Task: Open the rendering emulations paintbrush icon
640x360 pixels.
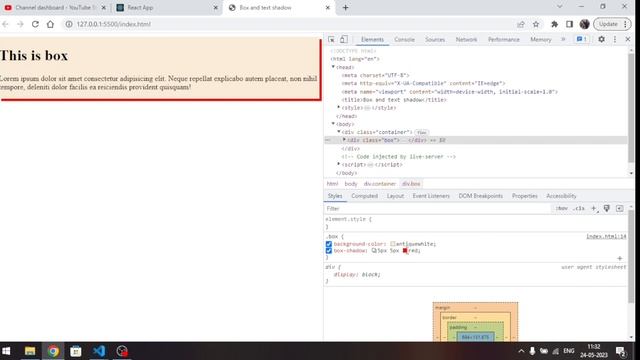Action: pos(607,209)
